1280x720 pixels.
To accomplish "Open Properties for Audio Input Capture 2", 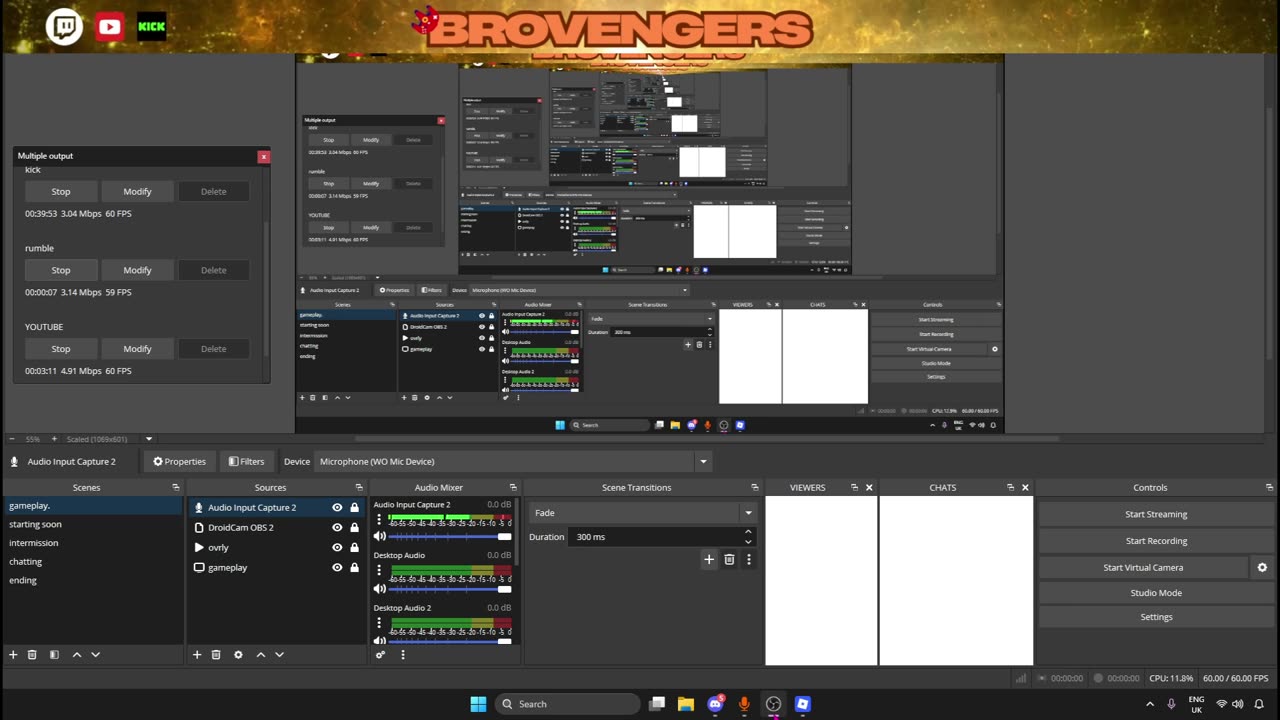I will (x=179, y=462).
